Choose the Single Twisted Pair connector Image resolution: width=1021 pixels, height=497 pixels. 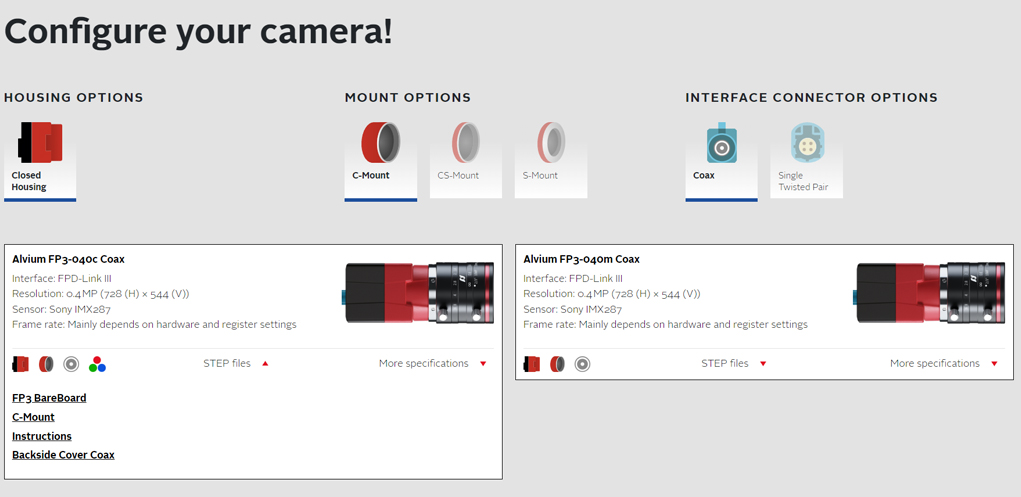coord(806,158)
